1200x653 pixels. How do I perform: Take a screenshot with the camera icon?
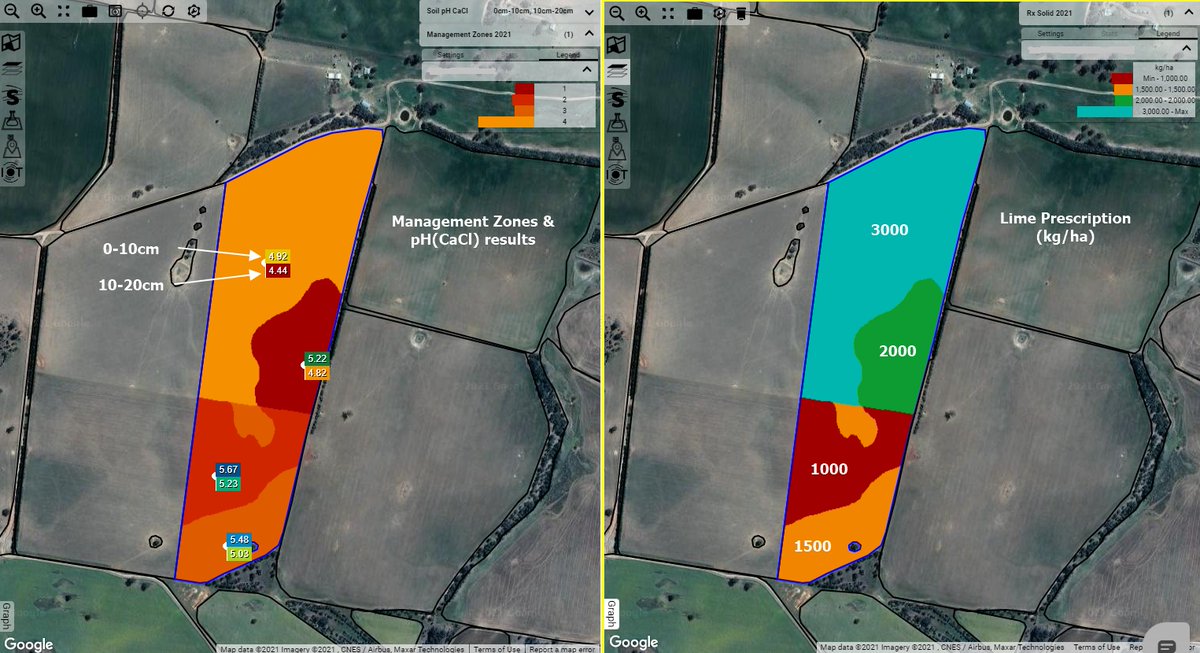(x=114, y=11)
